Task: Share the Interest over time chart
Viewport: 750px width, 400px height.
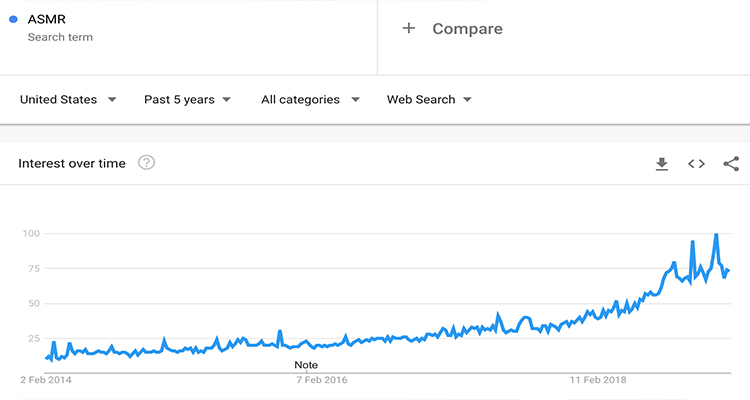Action: coord(731,164)
